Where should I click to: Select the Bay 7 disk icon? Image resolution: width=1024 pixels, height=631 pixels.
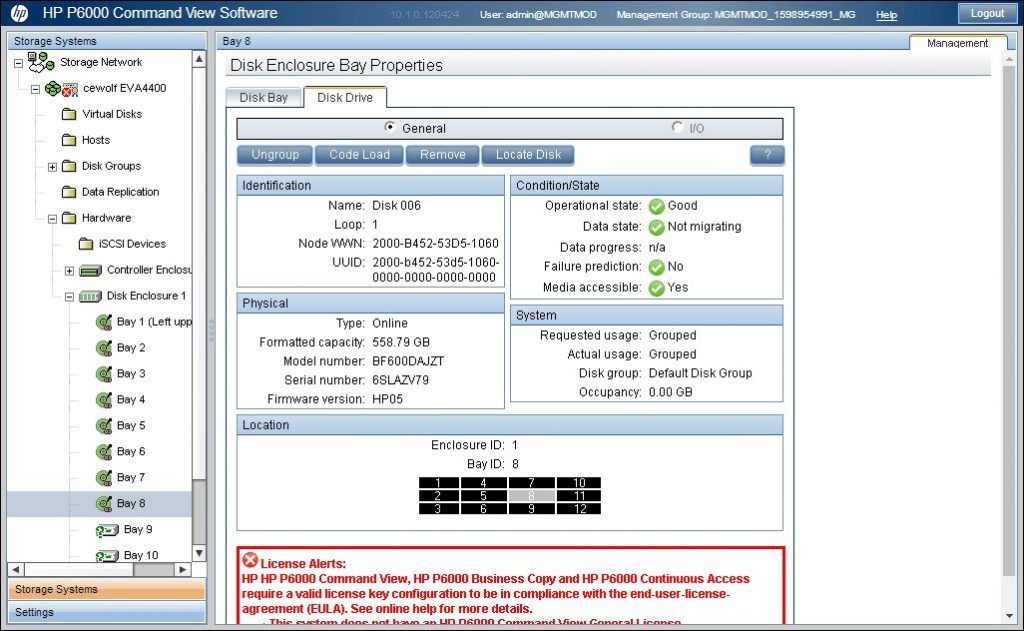[x=104, y=478]
